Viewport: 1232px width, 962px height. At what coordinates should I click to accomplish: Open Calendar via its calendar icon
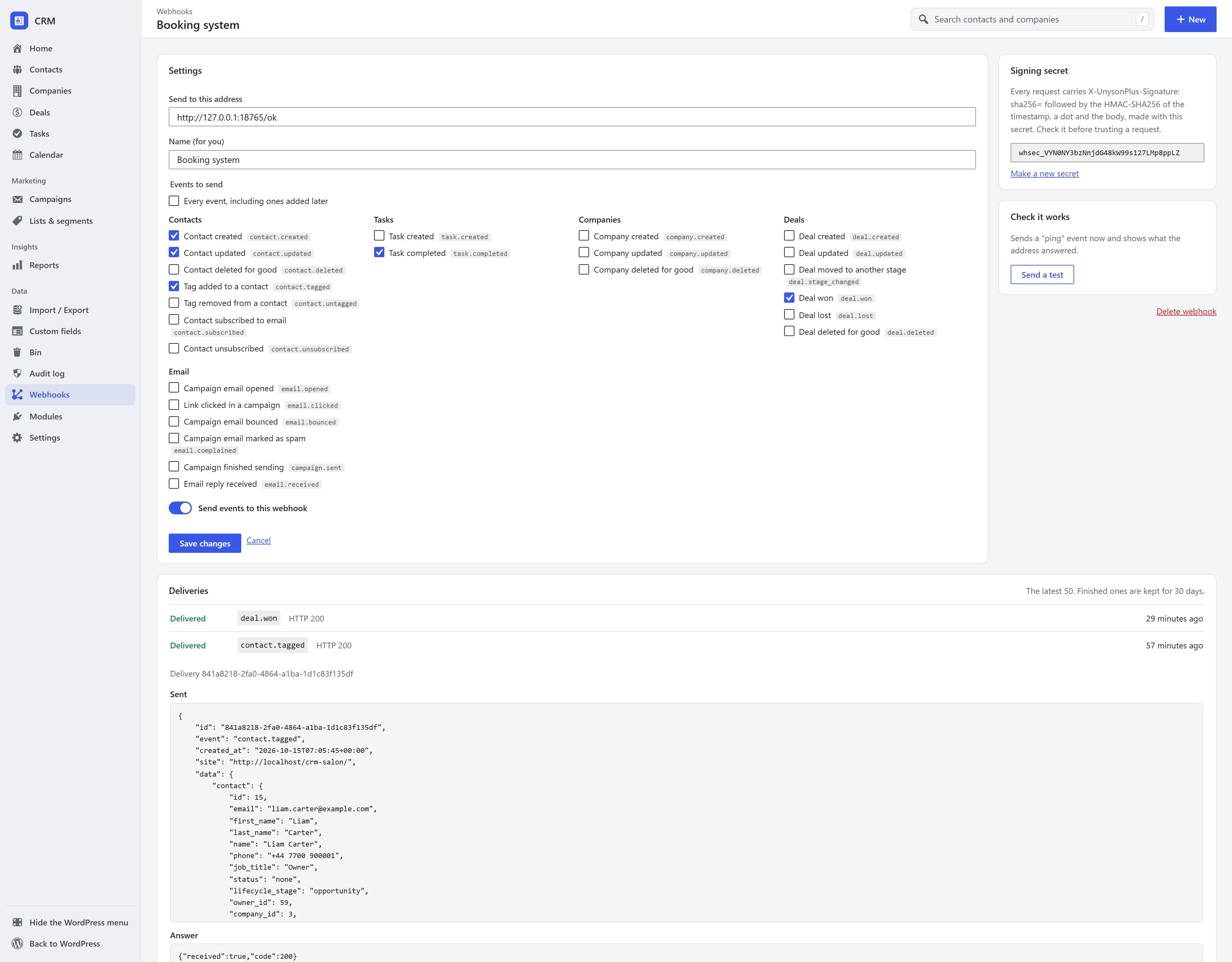18,155
